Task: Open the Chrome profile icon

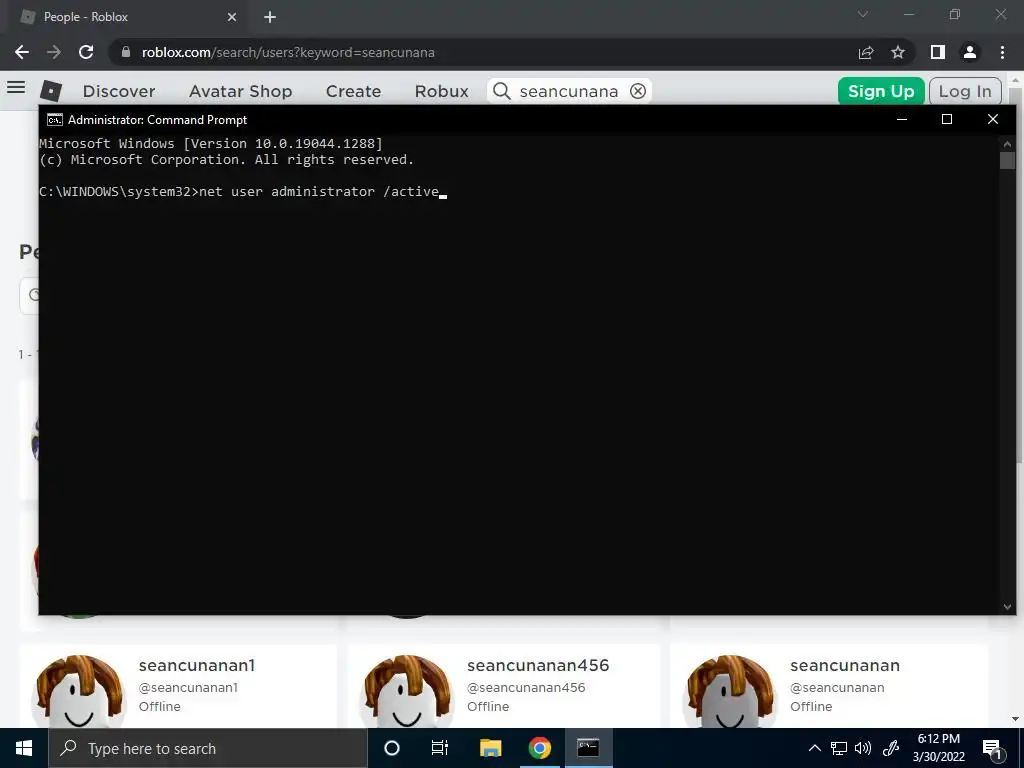Action: (970, 52)
